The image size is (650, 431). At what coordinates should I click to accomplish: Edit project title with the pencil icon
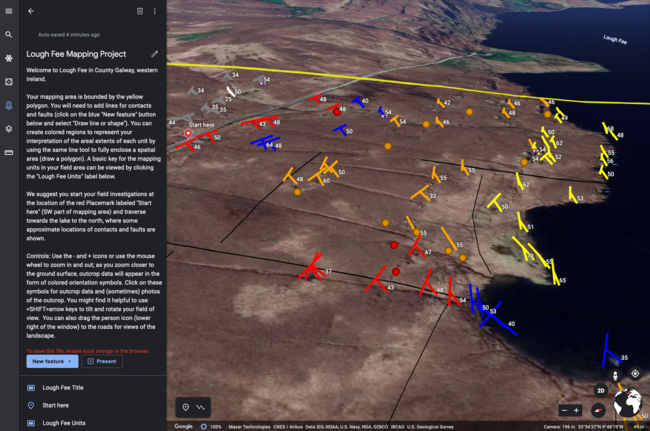[154, 53]
